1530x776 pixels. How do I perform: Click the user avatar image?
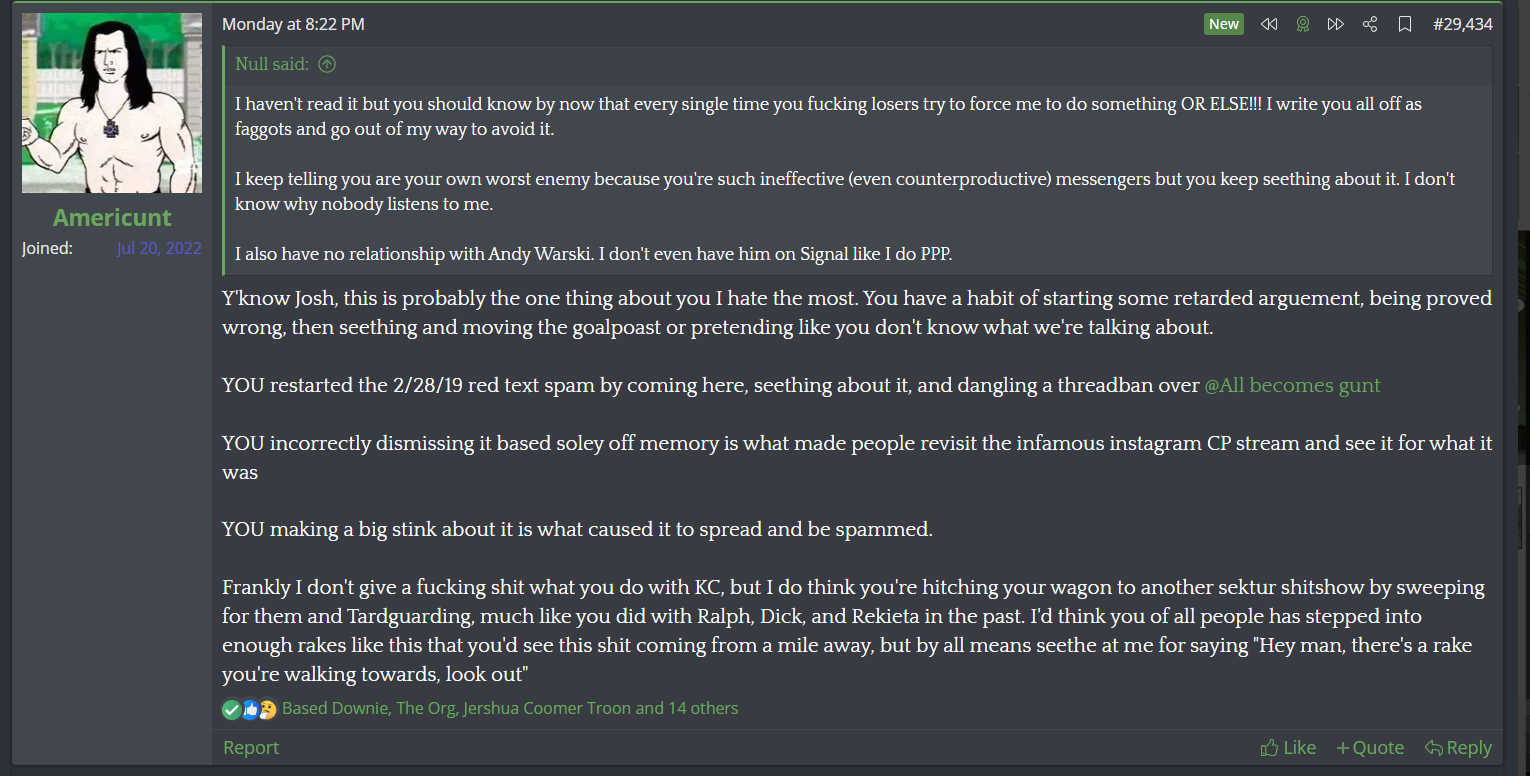(112, 103)
